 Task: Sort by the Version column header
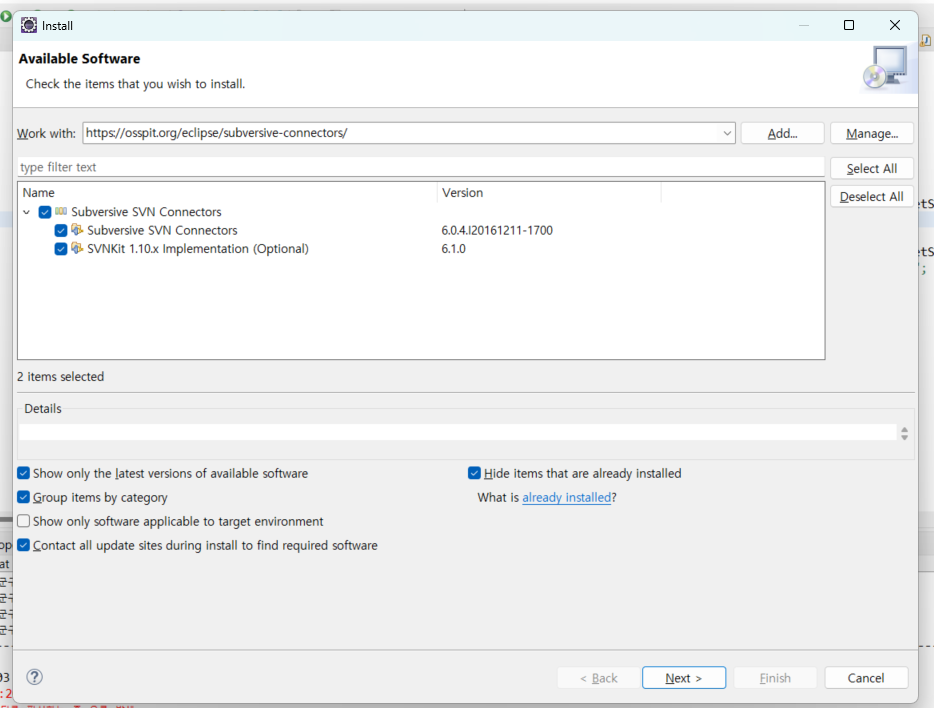pos(549,192)
